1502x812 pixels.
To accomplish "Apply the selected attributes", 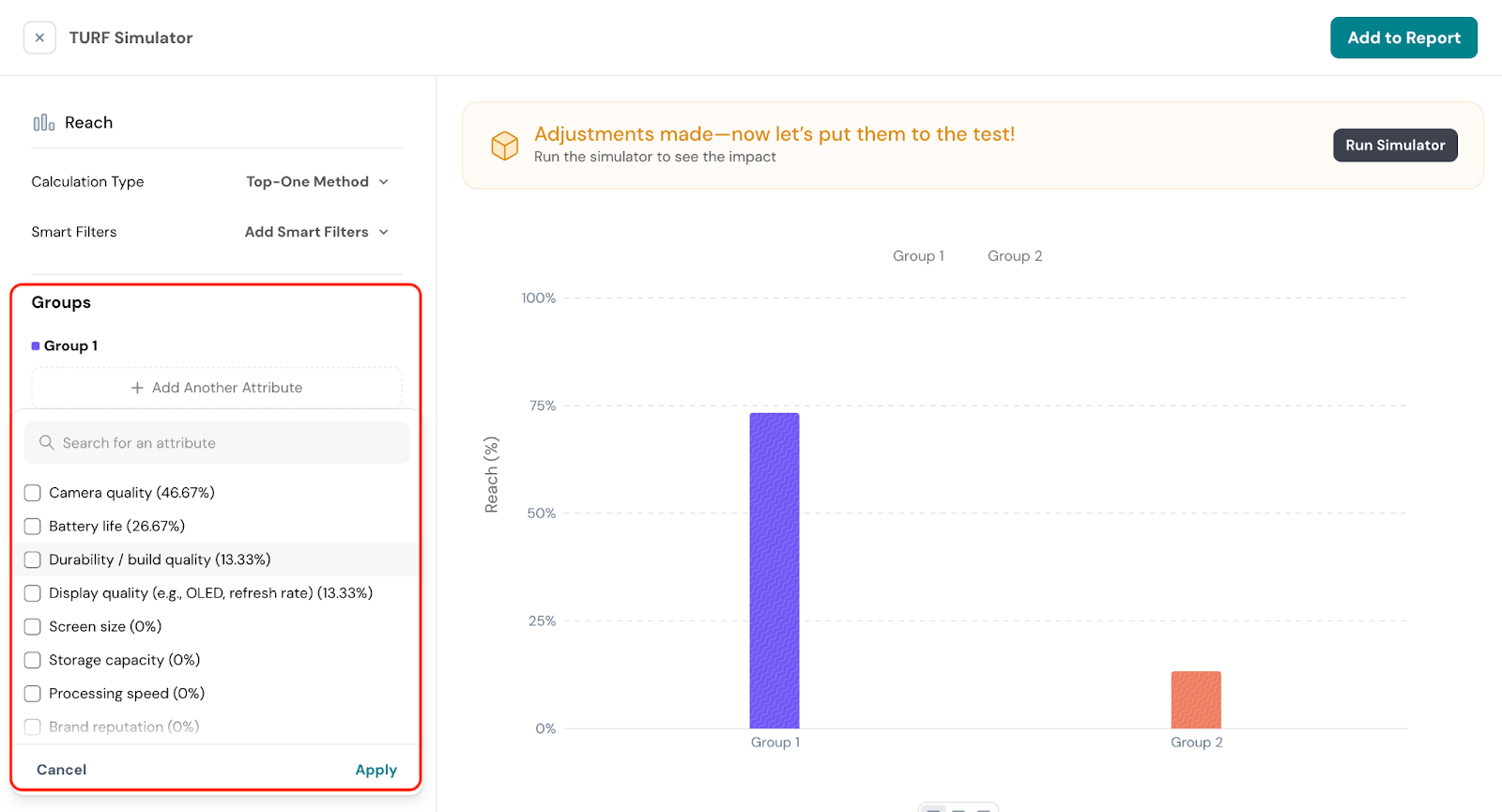I will [x=375, y=770].
